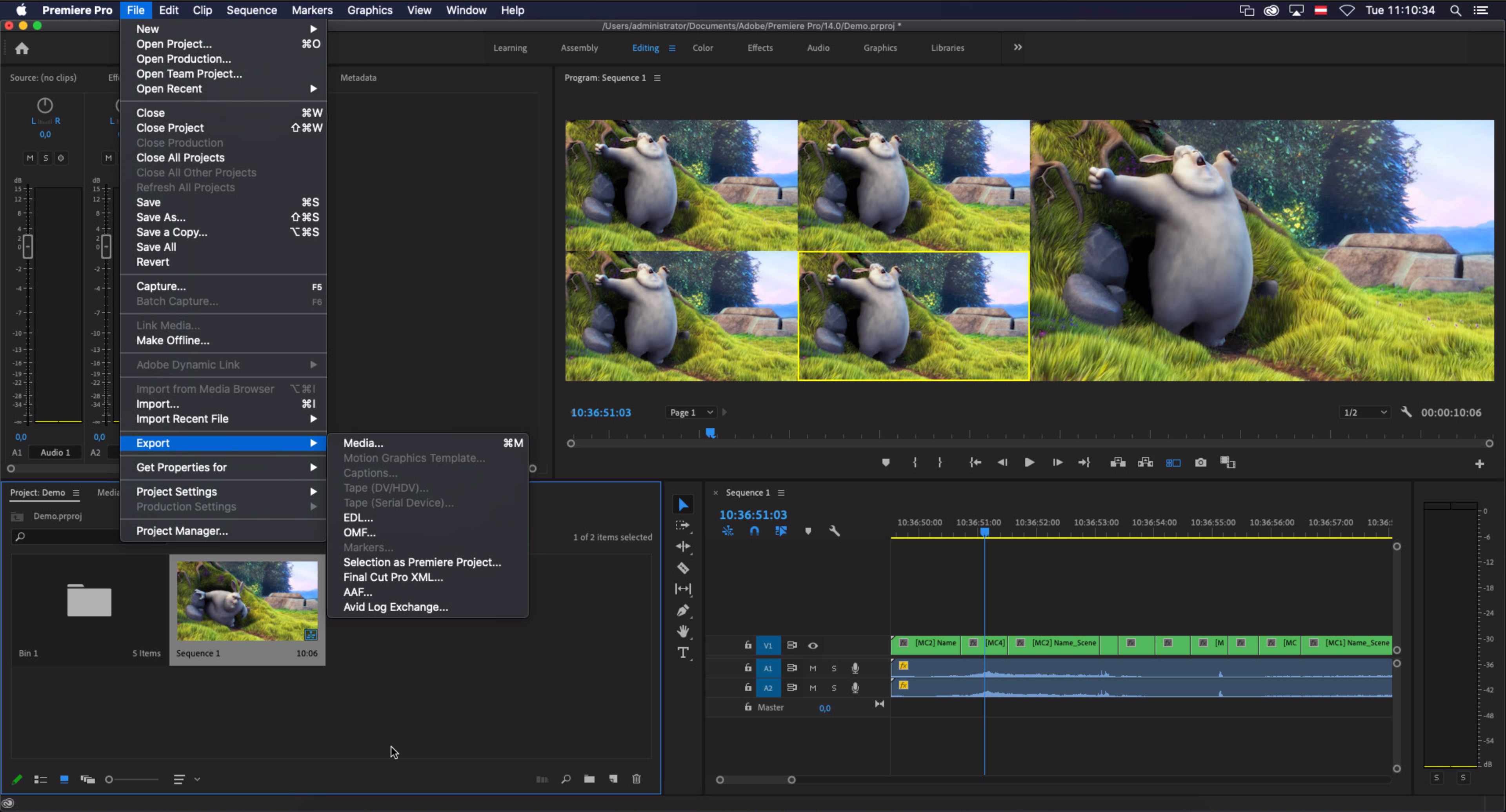Step forward one frame

(1057, 462)
